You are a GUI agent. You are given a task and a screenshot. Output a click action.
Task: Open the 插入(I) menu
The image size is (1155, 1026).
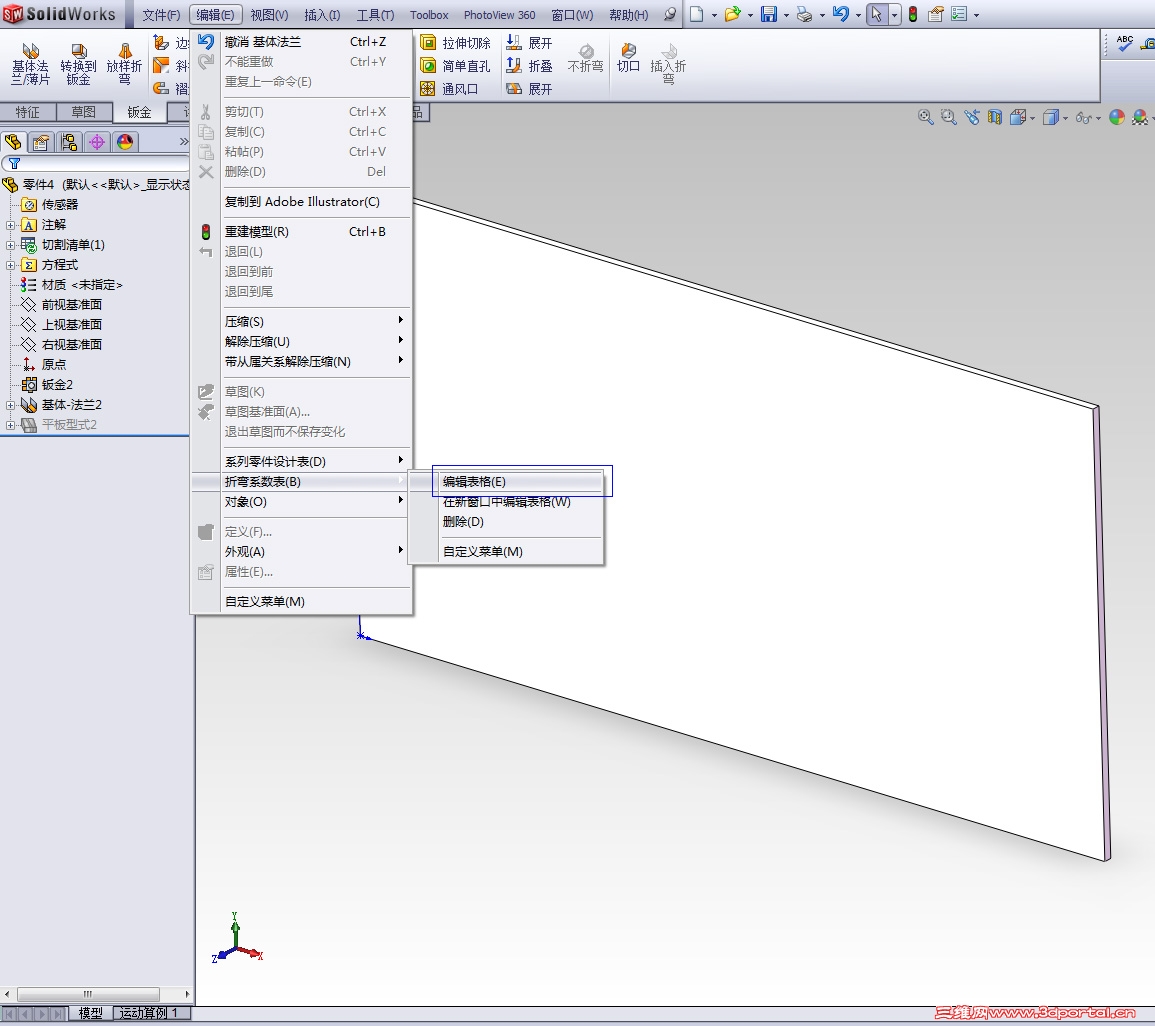(x=322, y=15)
